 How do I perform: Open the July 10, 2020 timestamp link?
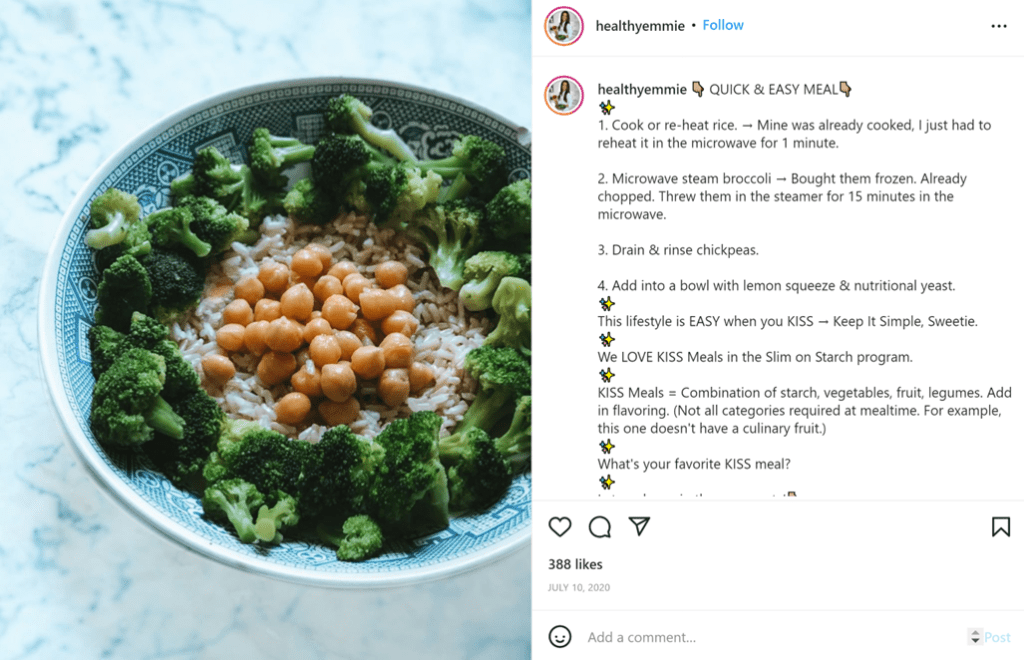pyautogui.click(x=579, y=588)
